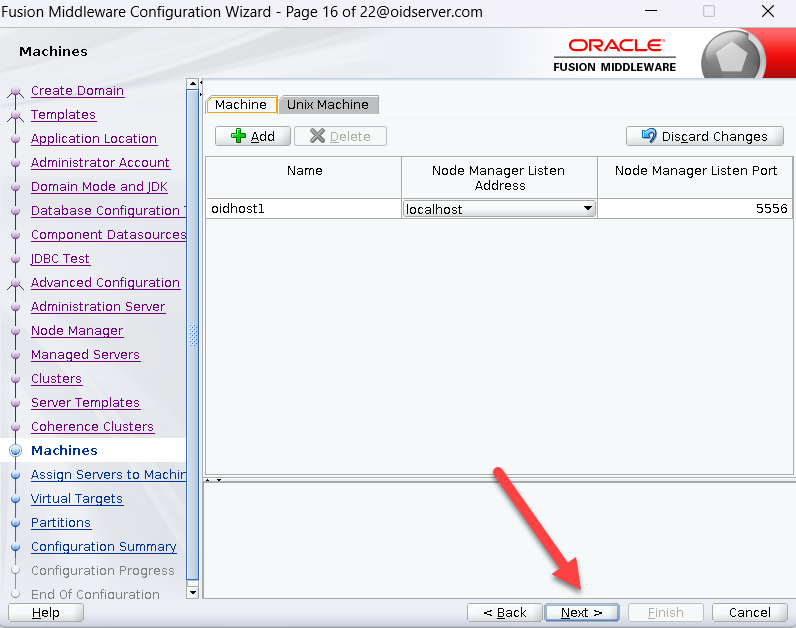This screenshot has width=796, height=628.
Task: Switch to the Unix Machine tab
Action: [x=328, y=104]
